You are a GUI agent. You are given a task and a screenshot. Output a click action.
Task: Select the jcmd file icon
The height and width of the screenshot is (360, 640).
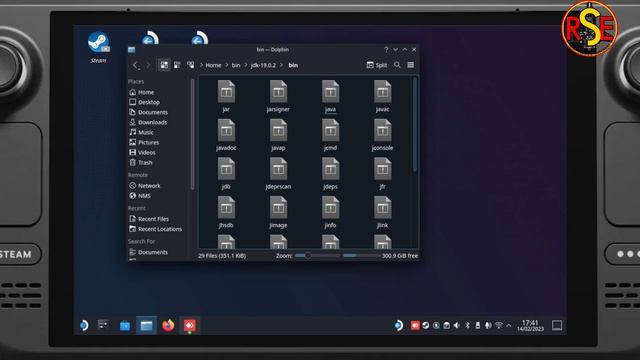coord(330,130)
